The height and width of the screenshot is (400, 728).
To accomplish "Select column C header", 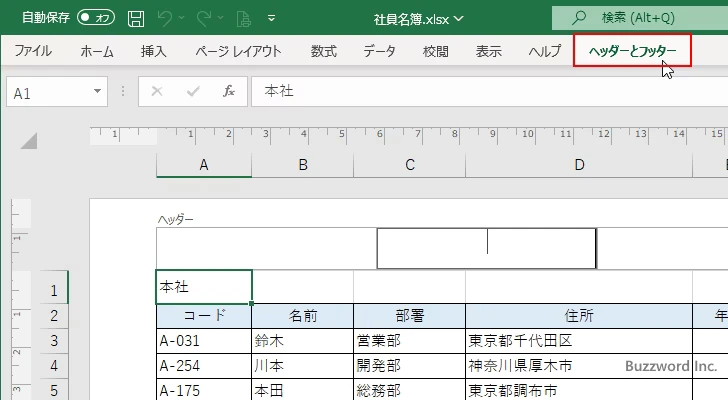I will pyautogui.click(x=410, y=165).
